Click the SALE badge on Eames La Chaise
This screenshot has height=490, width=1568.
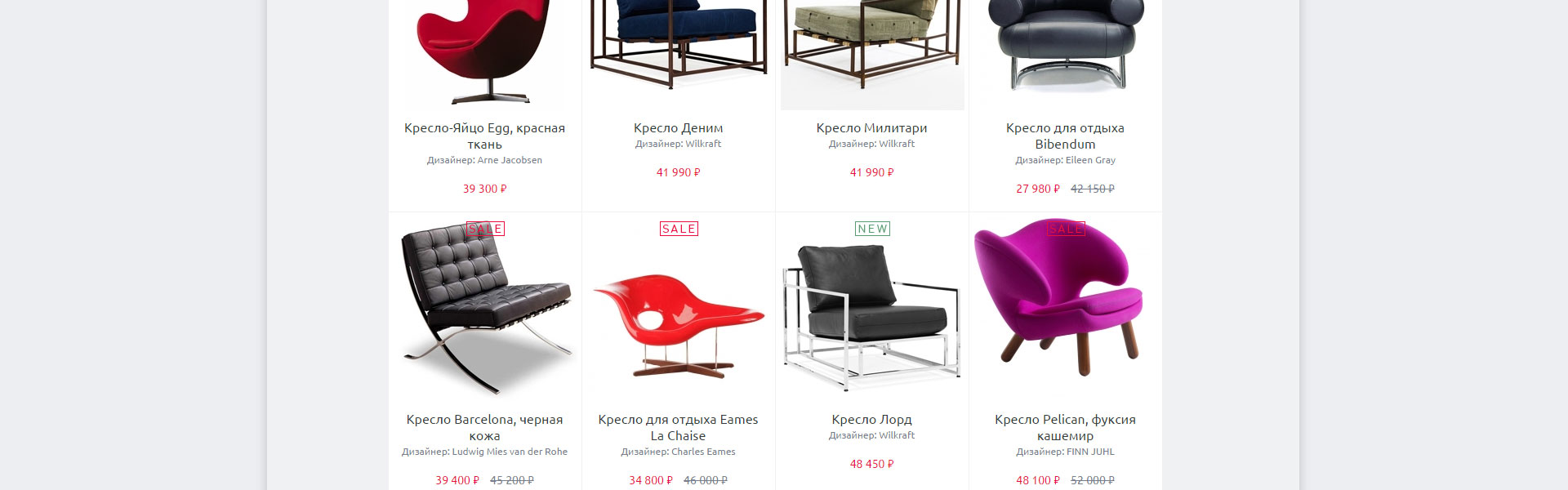[x=679, y=229]
